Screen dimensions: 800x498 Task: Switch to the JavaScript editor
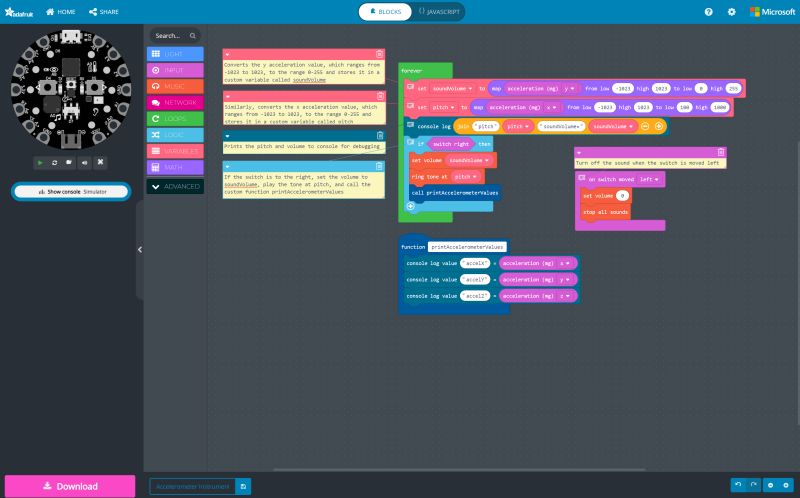tap(439, 12)
